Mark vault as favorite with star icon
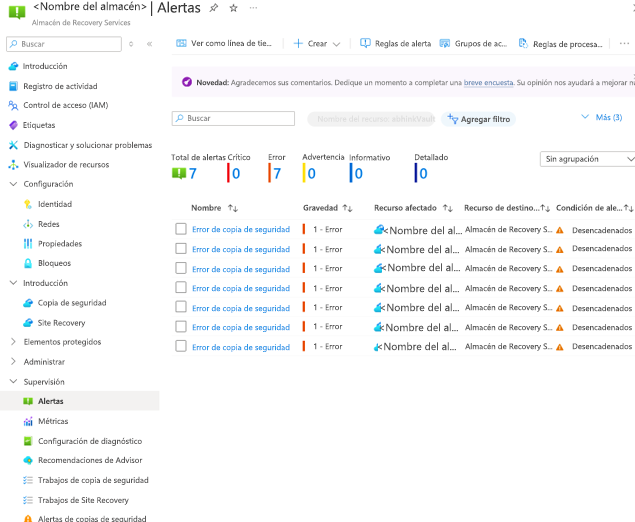 (233, 8)
